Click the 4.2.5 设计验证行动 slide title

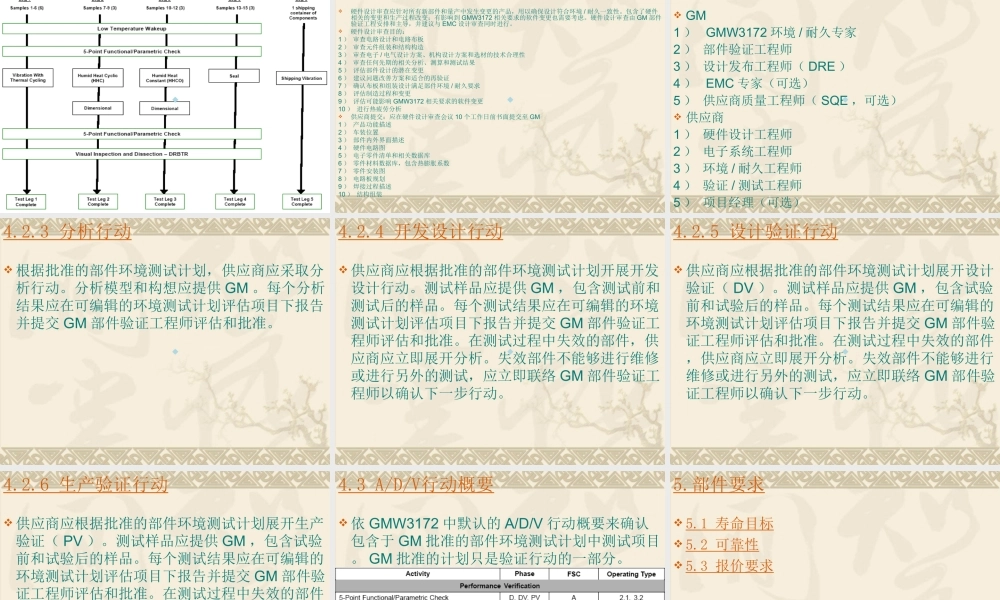[755, 231]
